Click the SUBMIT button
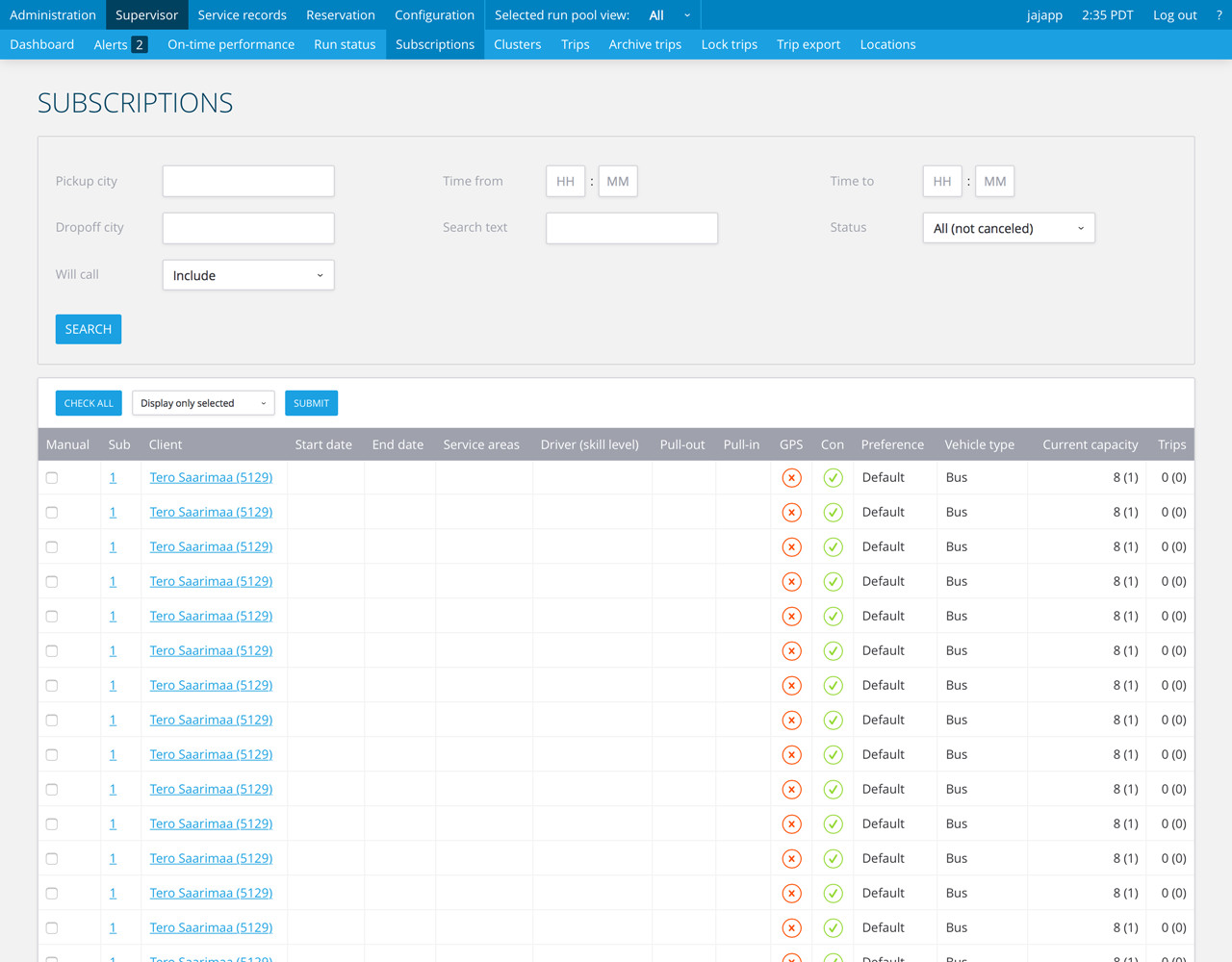This screenshot has height=962, width=1232. click(x=311, y=403)
